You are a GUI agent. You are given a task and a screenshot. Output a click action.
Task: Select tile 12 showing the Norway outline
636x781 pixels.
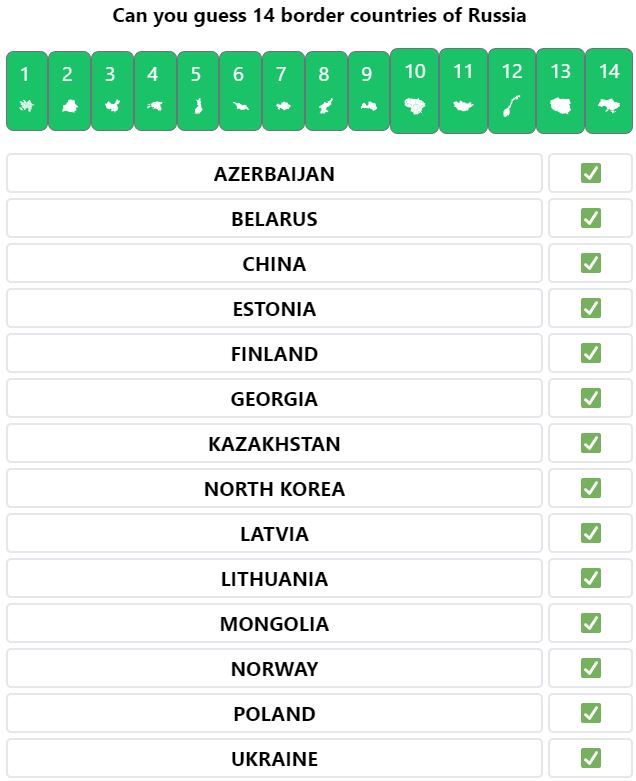click(512, 91)
